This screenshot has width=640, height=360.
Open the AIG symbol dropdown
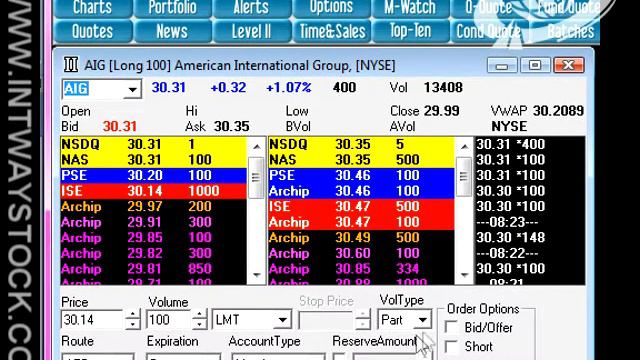pos(132,89)
